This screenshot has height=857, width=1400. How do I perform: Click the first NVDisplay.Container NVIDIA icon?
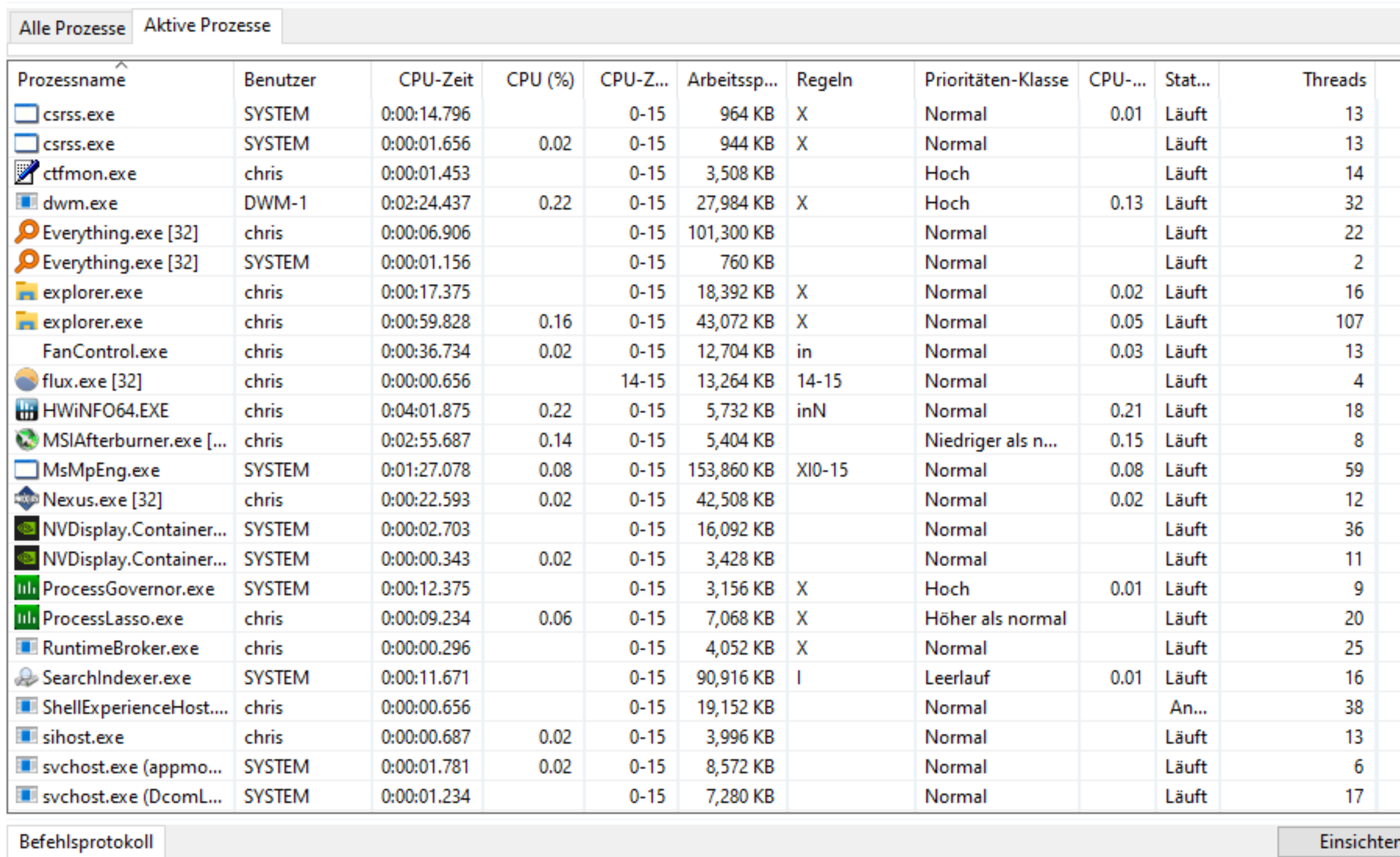(26, 529)
